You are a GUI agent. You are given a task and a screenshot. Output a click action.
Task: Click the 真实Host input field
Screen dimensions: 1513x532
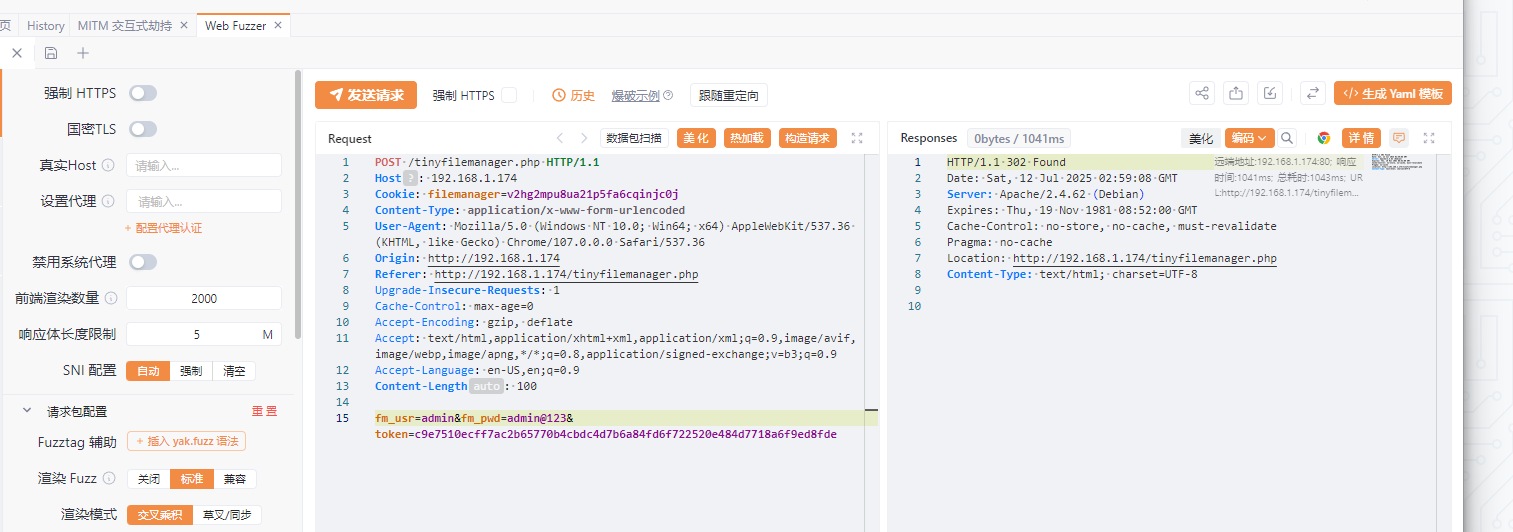(x=203, y=165)
